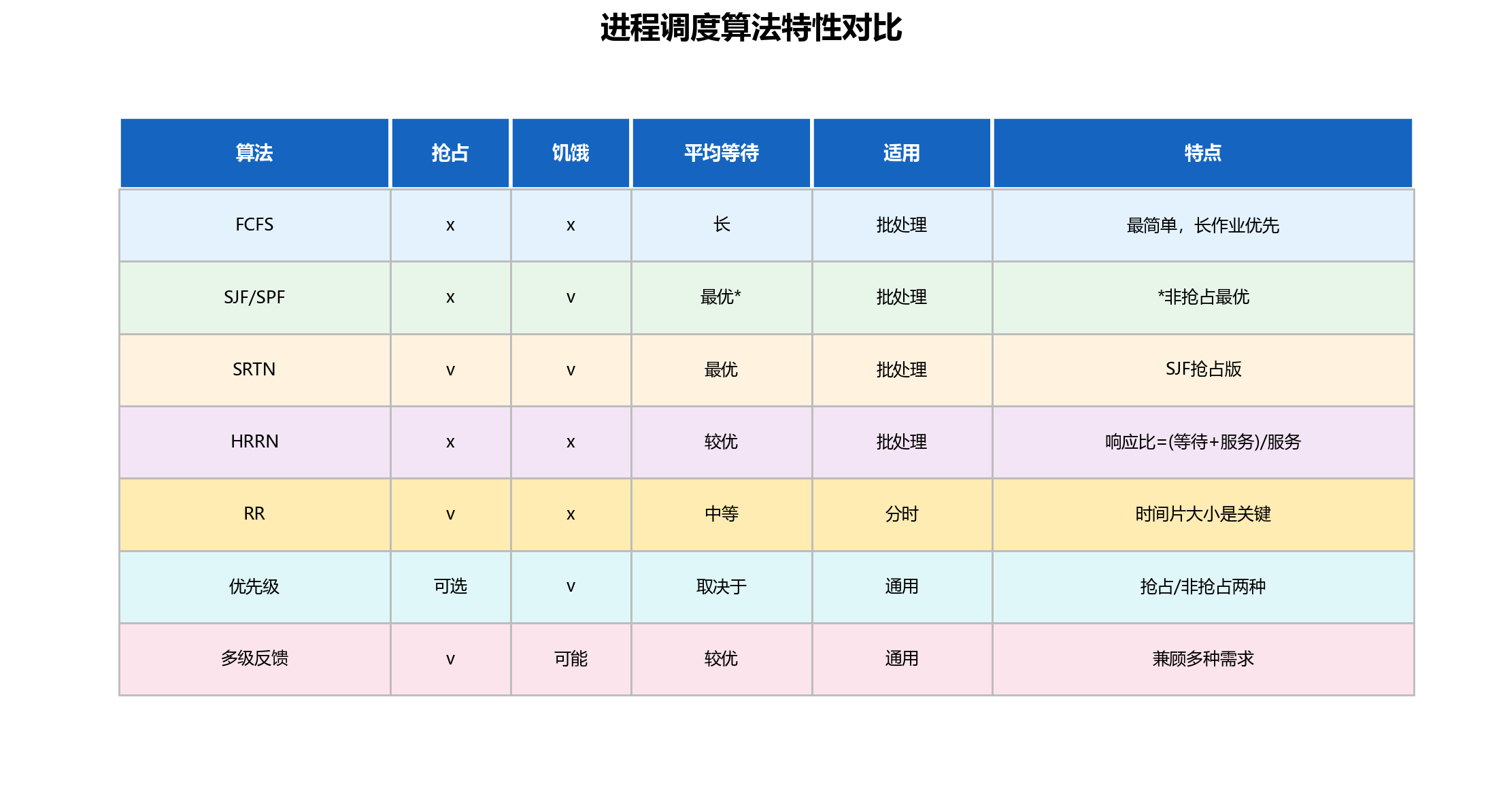Select the 算法 column header
The image size is (1503, 812).
click(254, 153)
